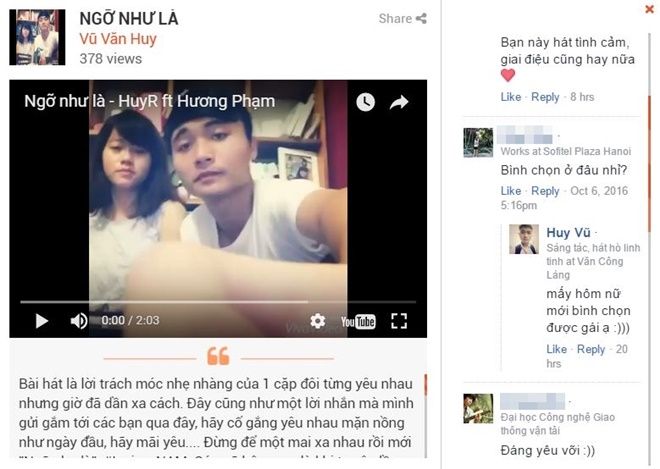This screenshot has width=660, height=469.
Task: Play the Ngỡ như là video
Action: (x=42, y=321)
